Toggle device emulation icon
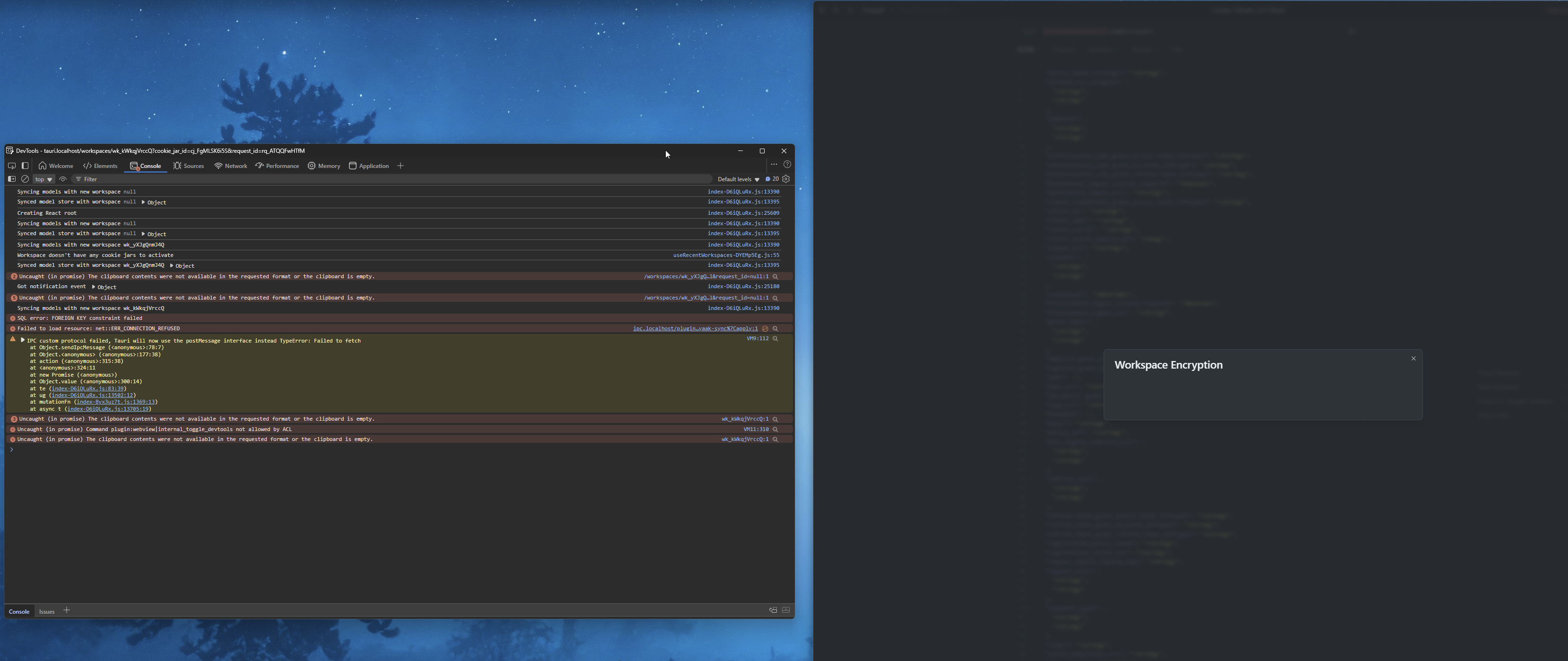This screenshot has width=1568, height=661. point(25,166)
